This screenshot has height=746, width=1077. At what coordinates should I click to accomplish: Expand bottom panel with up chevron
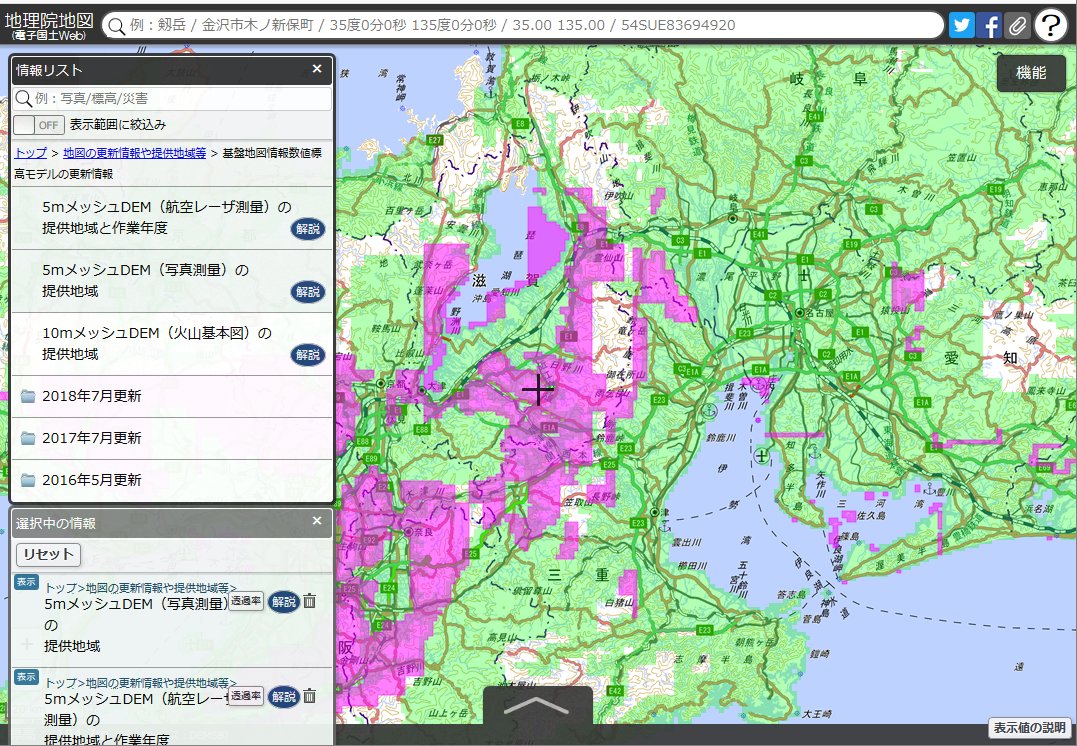click(537, 705)
